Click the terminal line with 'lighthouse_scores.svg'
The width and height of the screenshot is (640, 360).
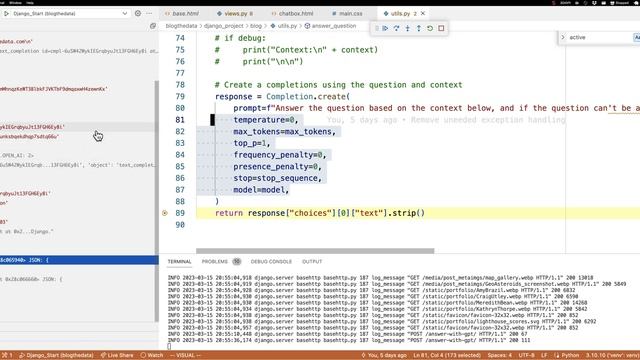pos(382,322)
